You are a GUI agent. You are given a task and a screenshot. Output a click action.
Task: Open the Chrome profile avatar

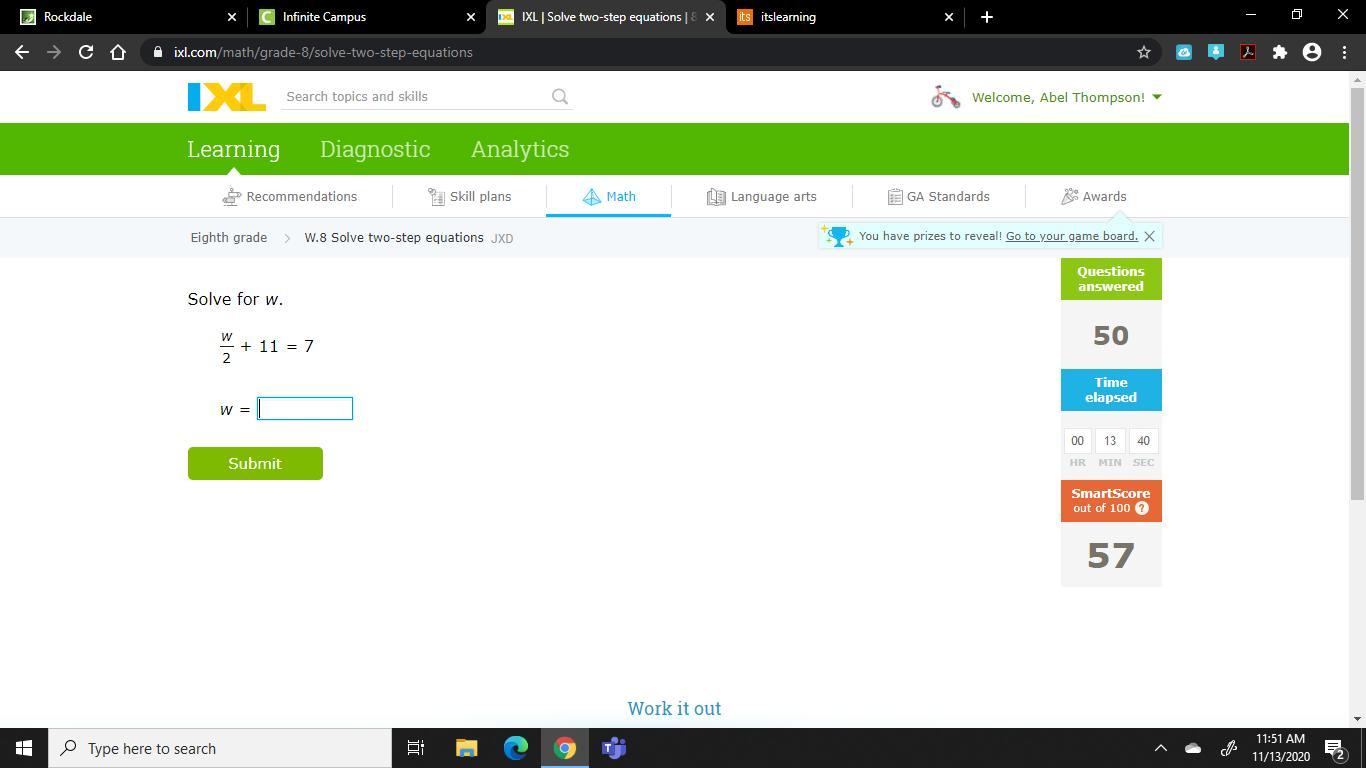[1312, 52]
